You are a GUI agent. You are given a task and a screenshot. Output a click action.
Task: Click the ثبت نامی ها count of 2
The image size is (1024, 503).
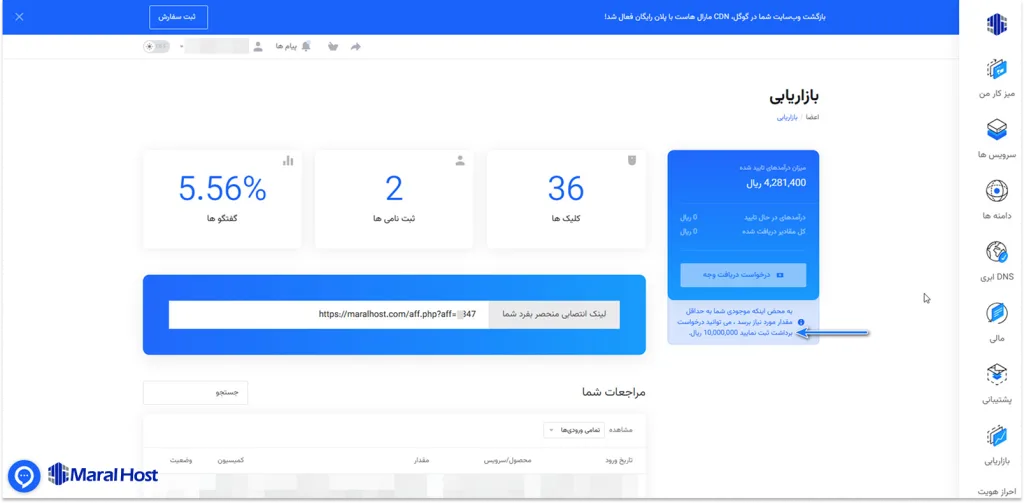click(x=394, y=189)
